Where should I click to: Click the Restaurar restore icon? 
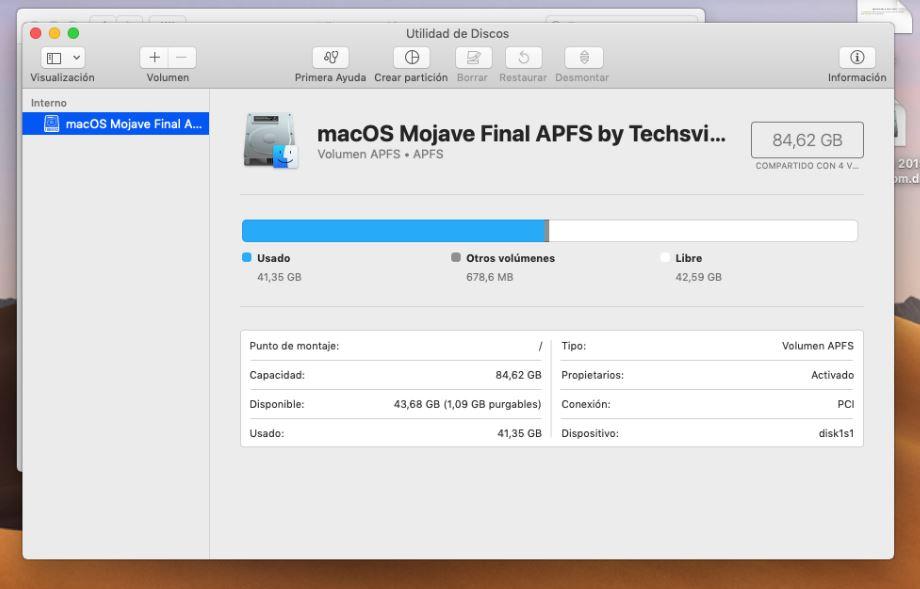click(523, 57)
